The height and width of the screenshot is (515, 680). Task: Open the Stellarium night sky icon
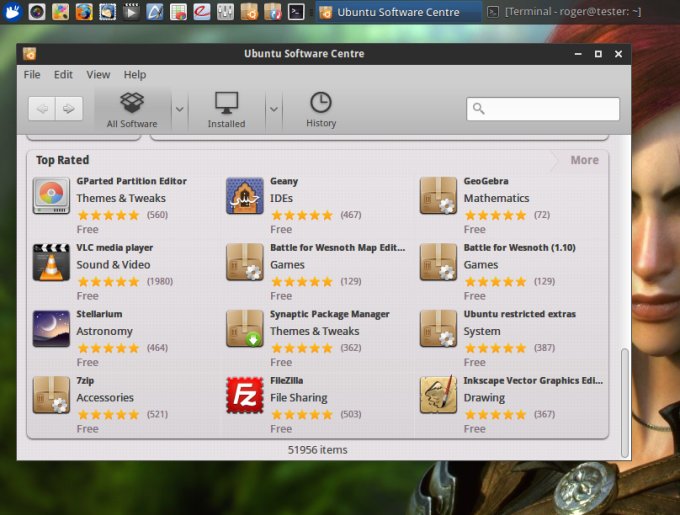51,329
